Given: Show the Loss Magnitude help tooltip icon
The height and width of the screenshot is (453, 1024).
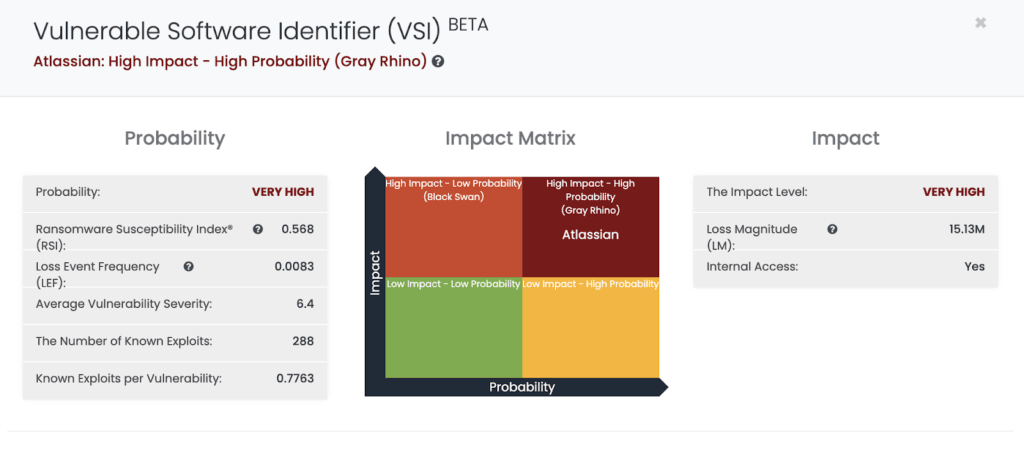Looking at the screenshot, I should tap(832, 229).
